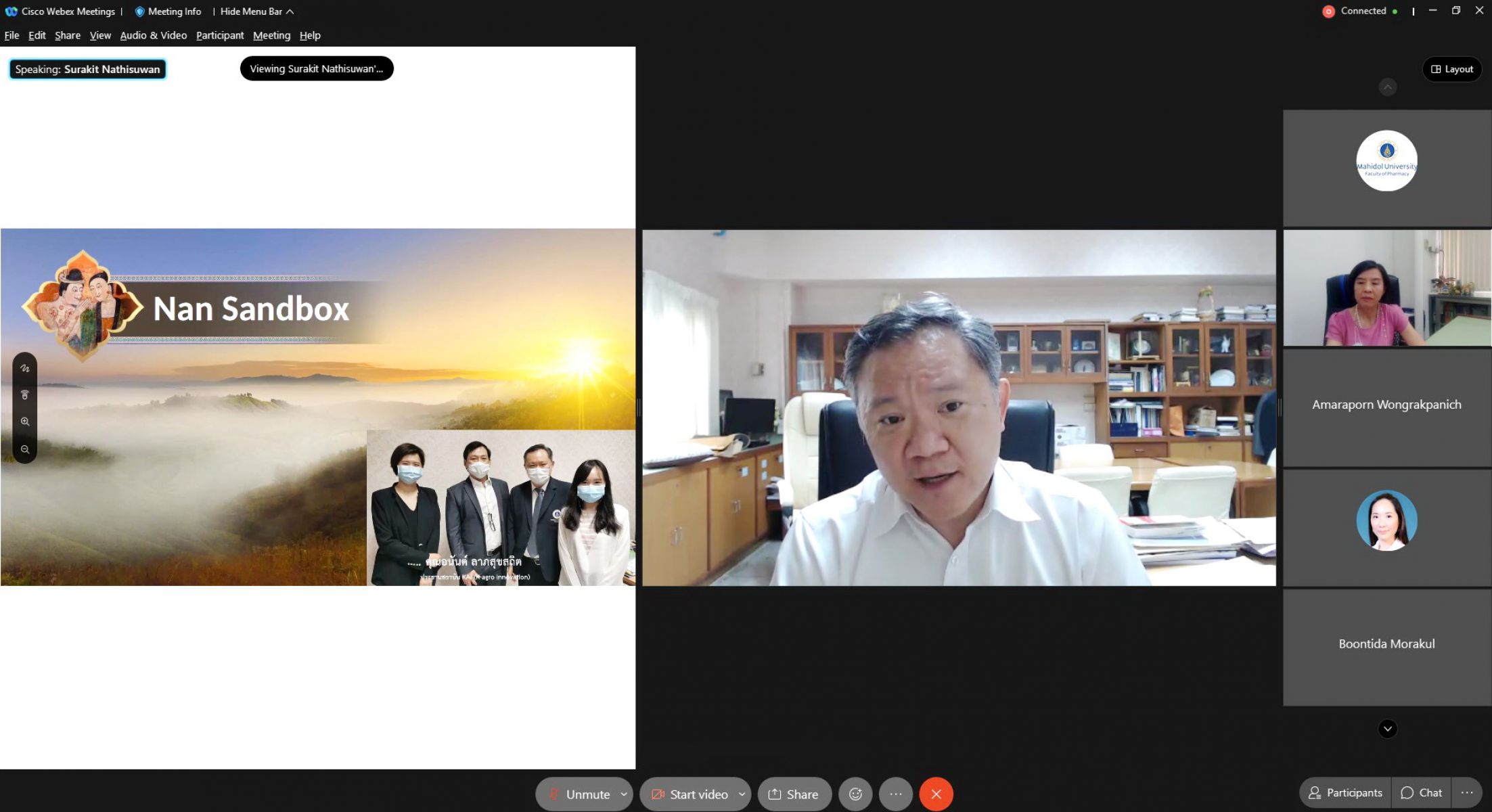Move the participant strip up with the up arrow
This screenshot has width=1492, height=812.
(x=1387, y=87)
